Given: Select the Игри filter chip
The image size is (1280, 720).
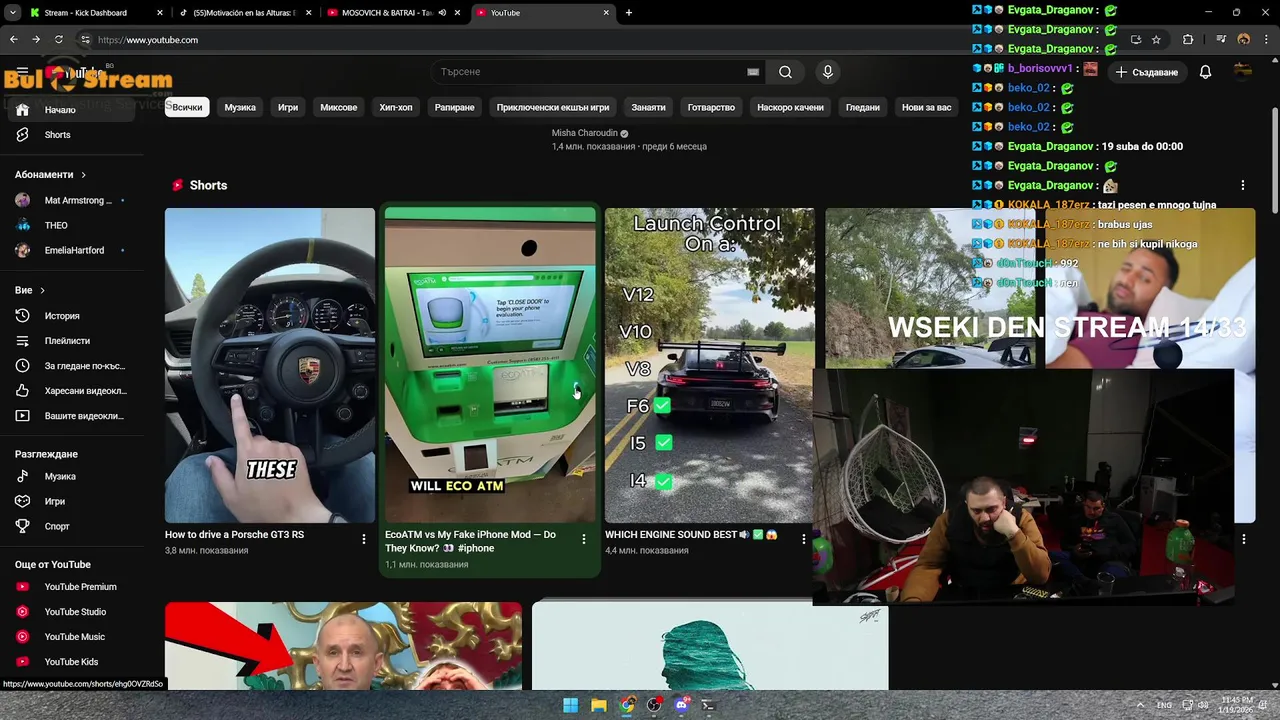Looking at the screenshot, I should pos(288,107).
